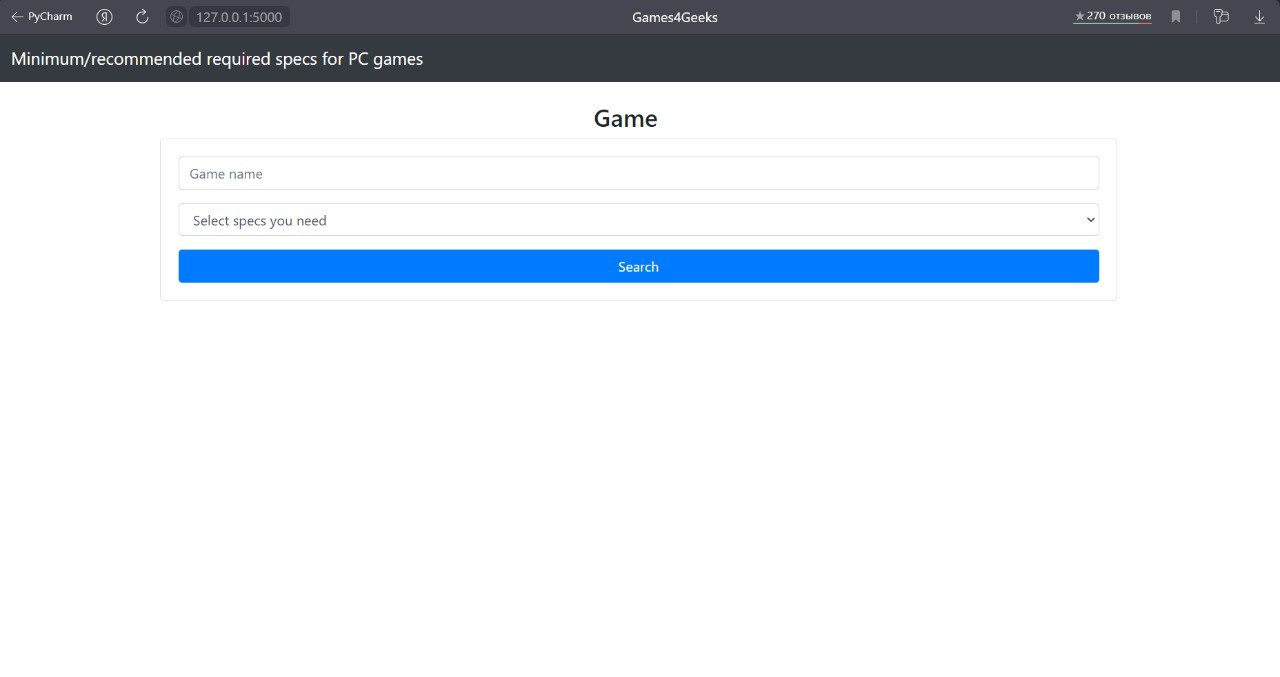Focus the Game name input field
Image resolution: width=1280 pixels, height=677 pixels.
coord(638,172)
